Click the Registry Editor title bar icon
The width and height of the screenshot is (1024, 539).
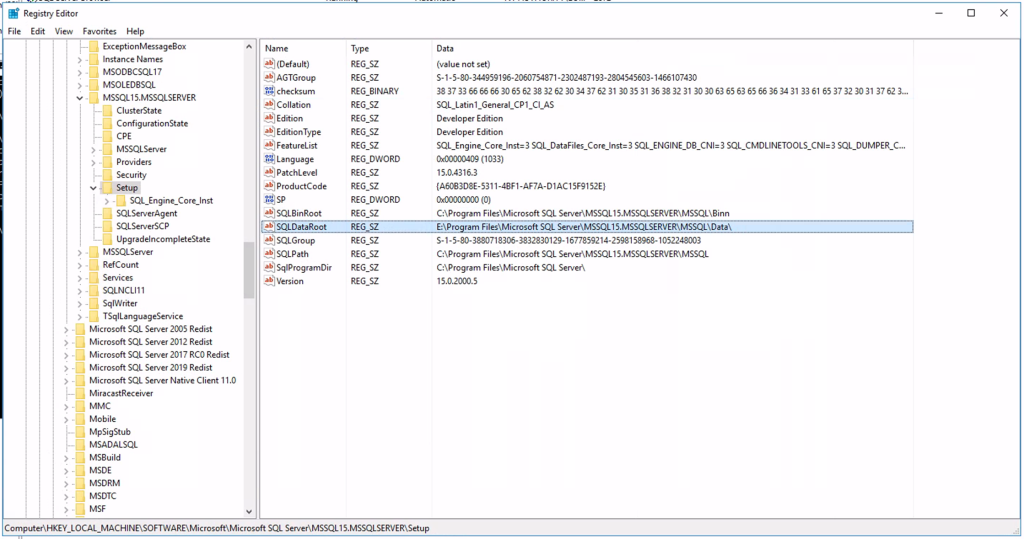click(x=13, y=13)
